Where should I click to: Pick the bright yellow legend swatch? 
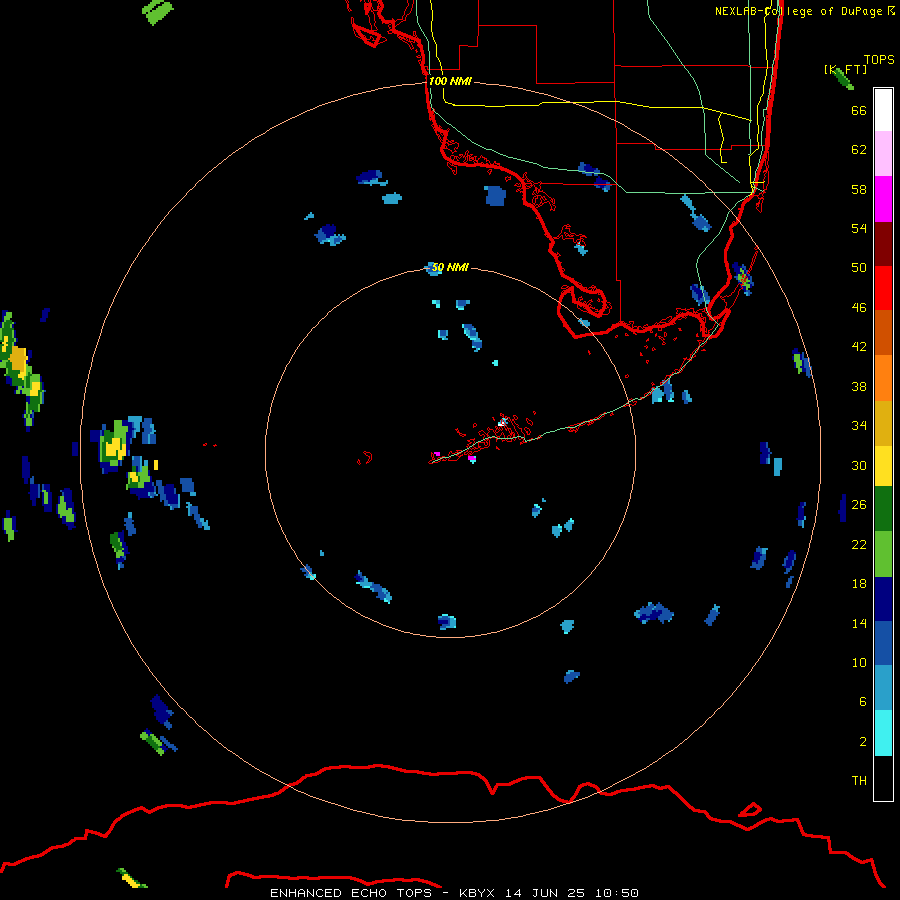[883, 466]
